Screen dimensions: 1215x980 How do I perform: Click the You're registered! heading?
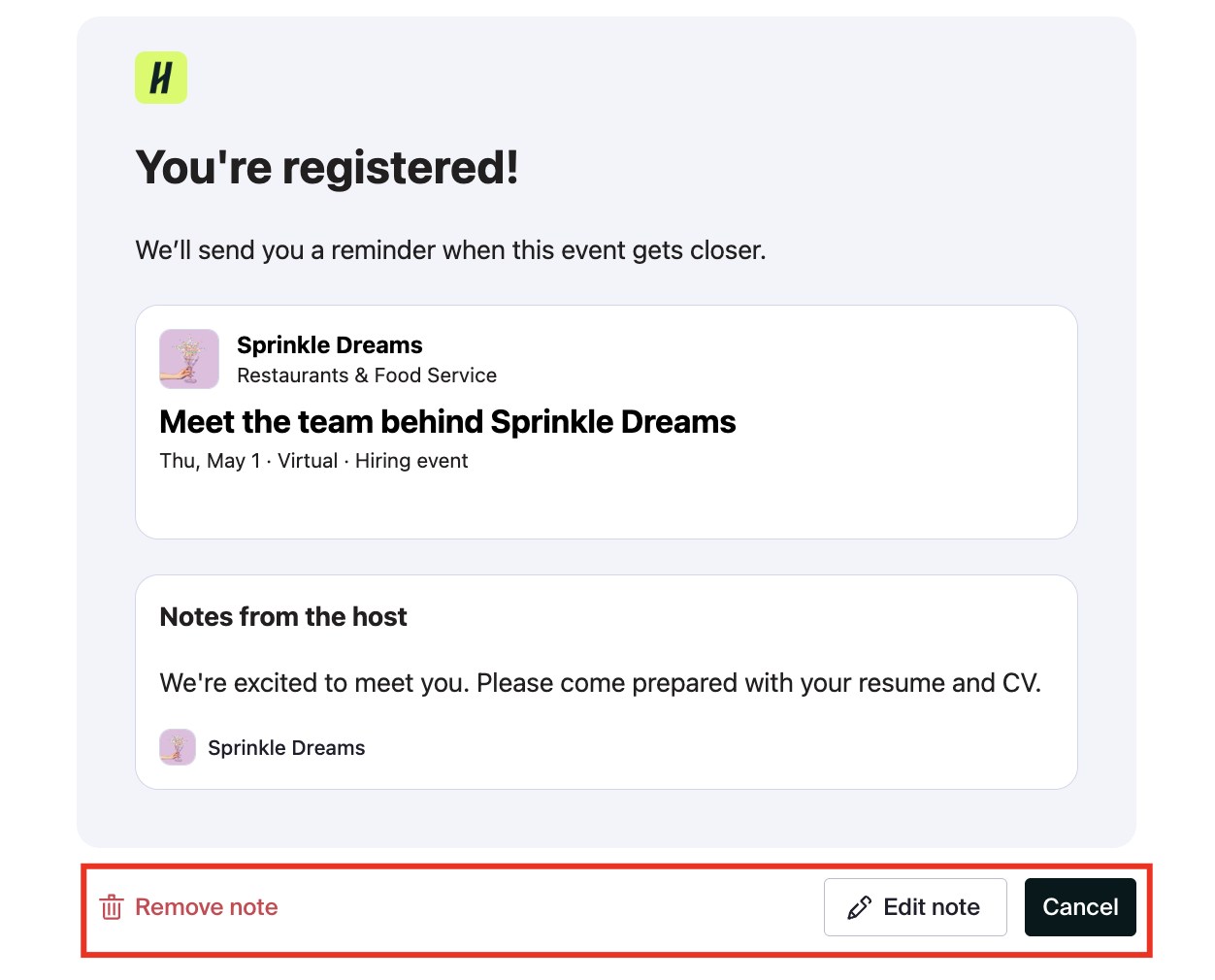pyautogui.click(x=327, y=167)
